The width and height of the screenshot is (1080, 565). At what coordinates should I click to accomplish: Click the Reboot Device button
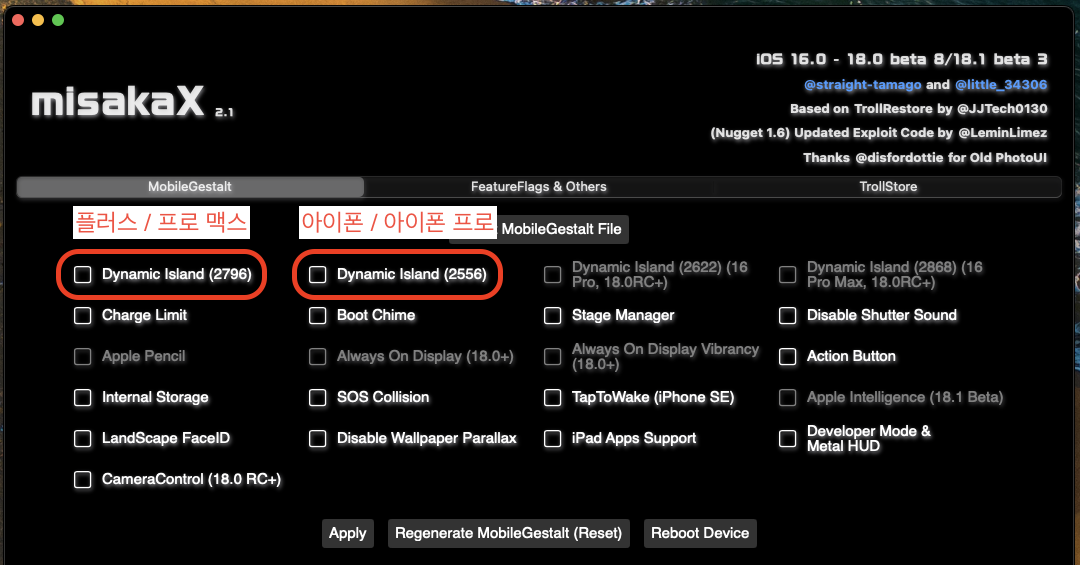point(700,533)
